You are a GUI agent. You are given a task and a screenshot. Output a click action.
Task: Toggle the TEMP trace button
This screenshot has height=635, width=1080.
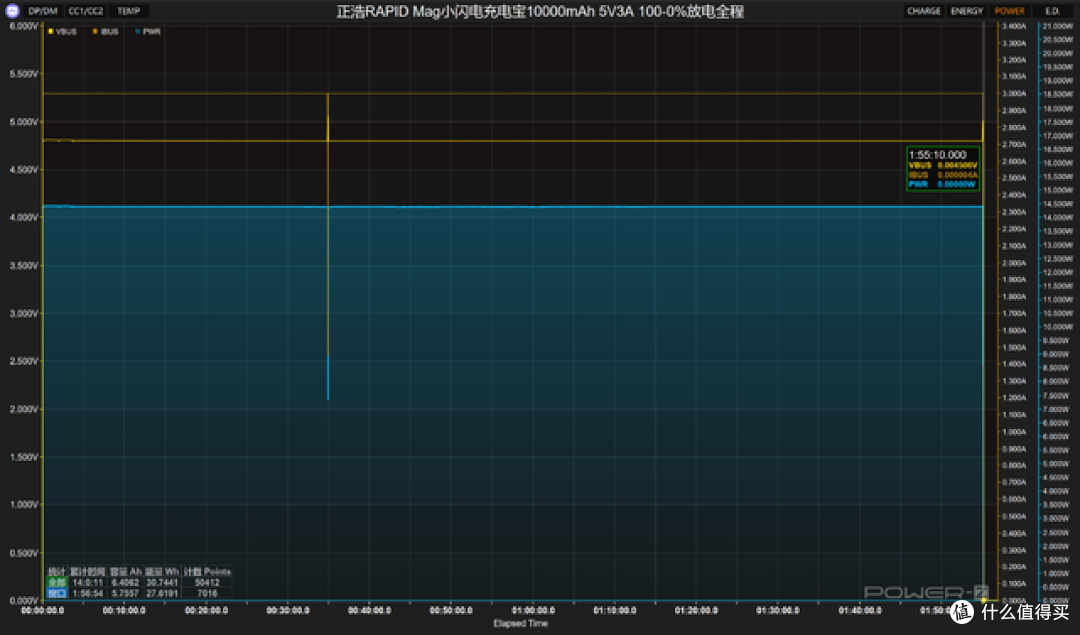point(129,11)
